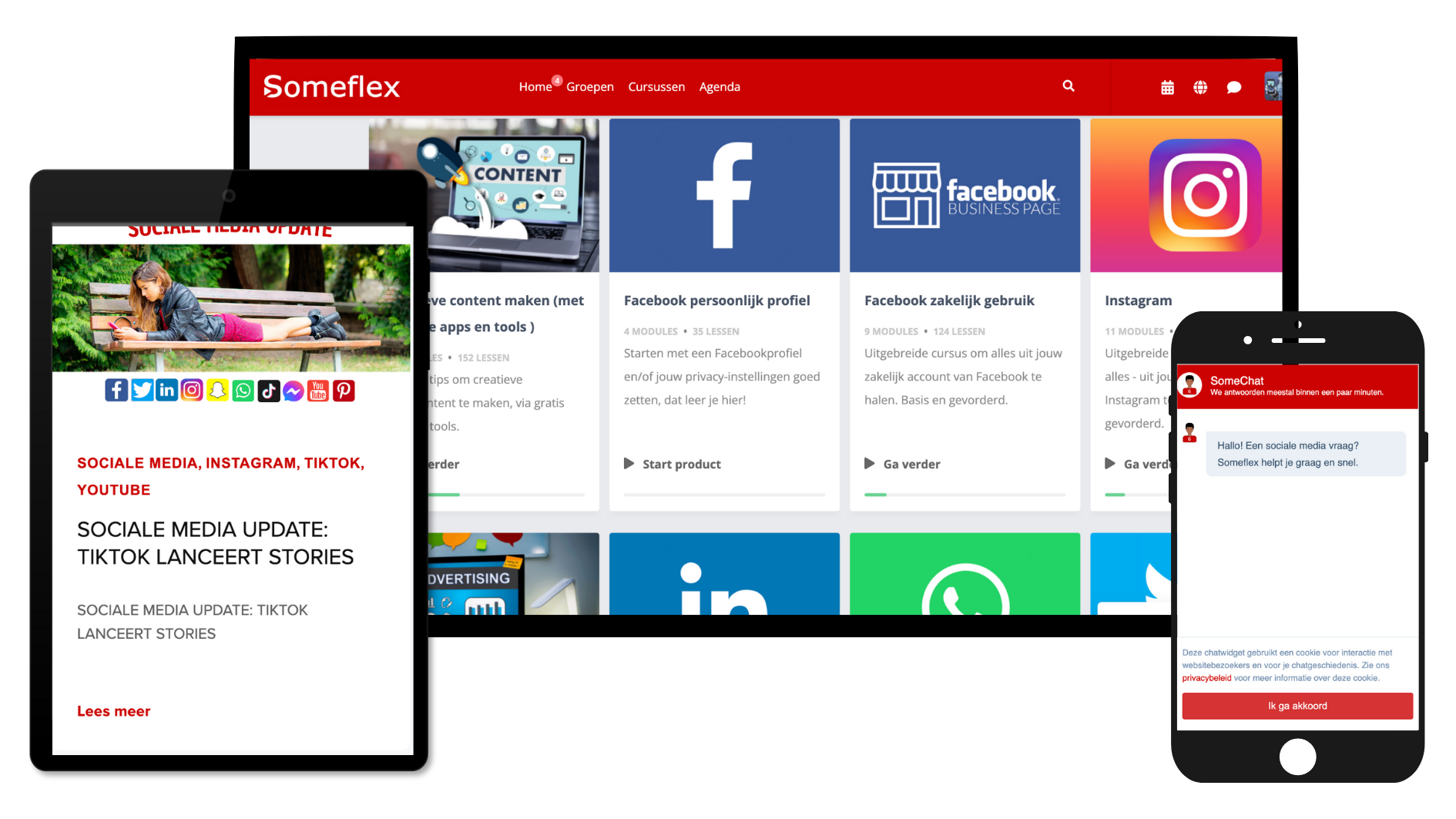Click the Hallo chat message bubble
The height and width of the screenshot is (819, 1456).
tap(1306, 454)
